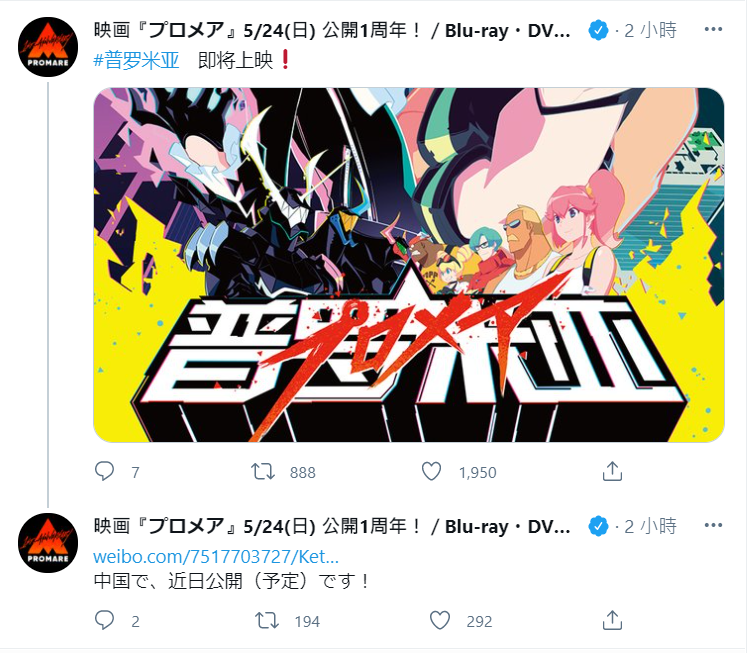The height and width of the screenshot is (653, 756).
Task: Retweet the first tweet with 888 retweets
Action: [x=263, y=471]
